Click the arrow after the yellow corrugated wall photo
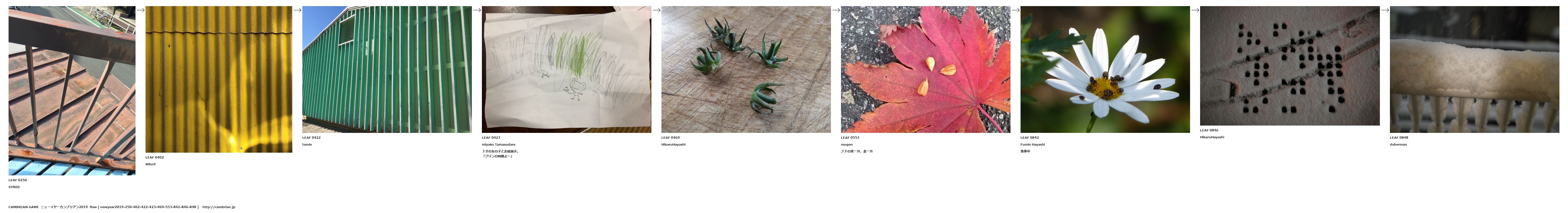This screenshot has width=1568, height=213. (x=298, y=10)
